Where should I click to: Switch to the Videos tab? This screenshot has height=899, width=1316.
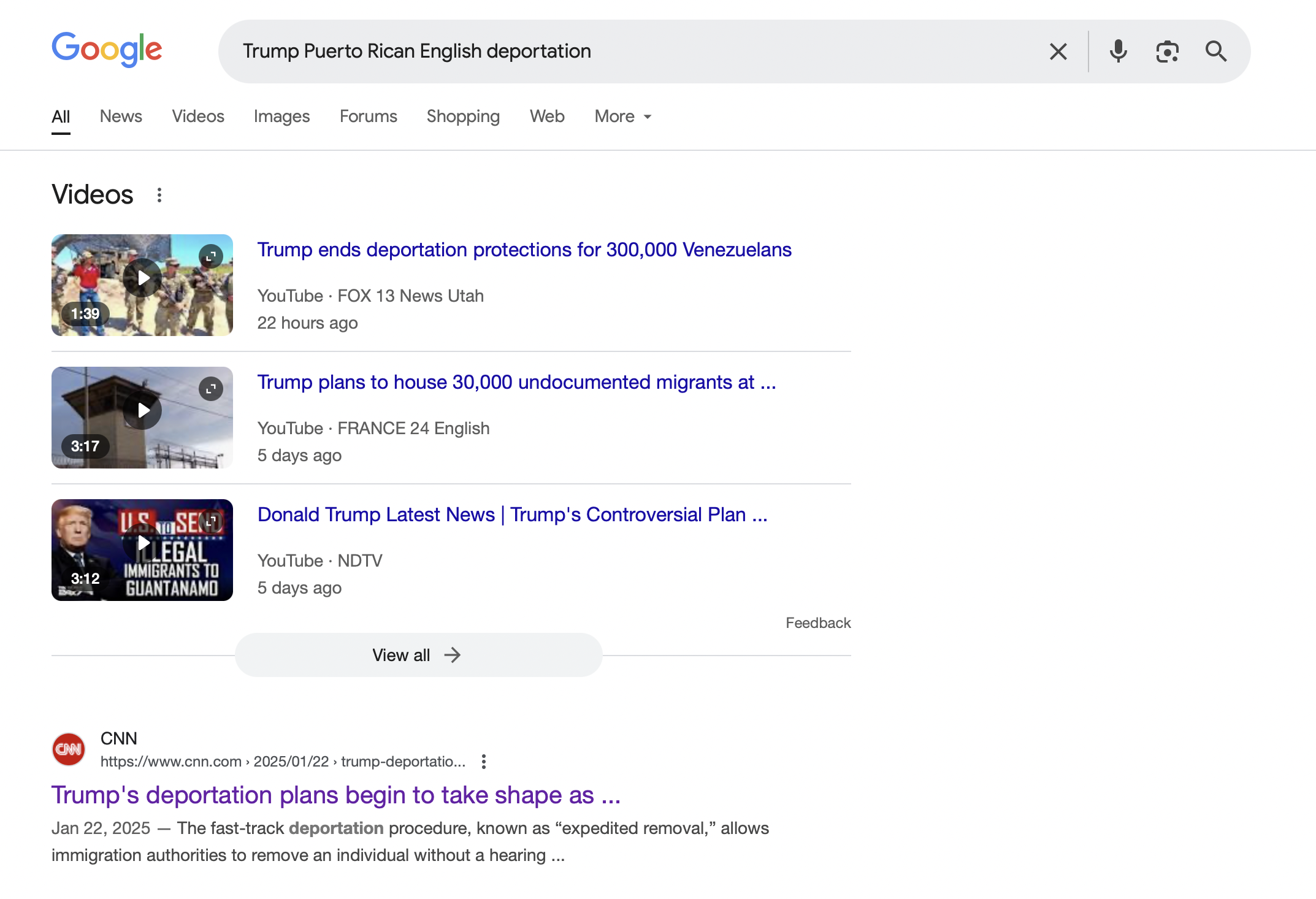(198, 117)
